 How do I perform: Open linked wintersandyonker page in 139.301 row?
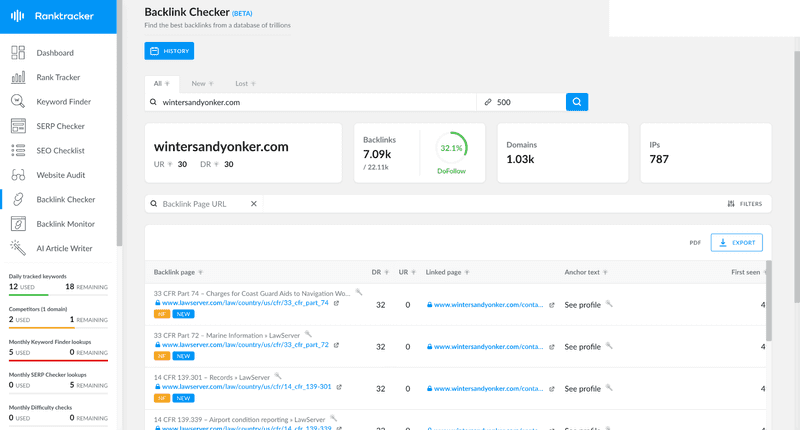click(488, 389)
